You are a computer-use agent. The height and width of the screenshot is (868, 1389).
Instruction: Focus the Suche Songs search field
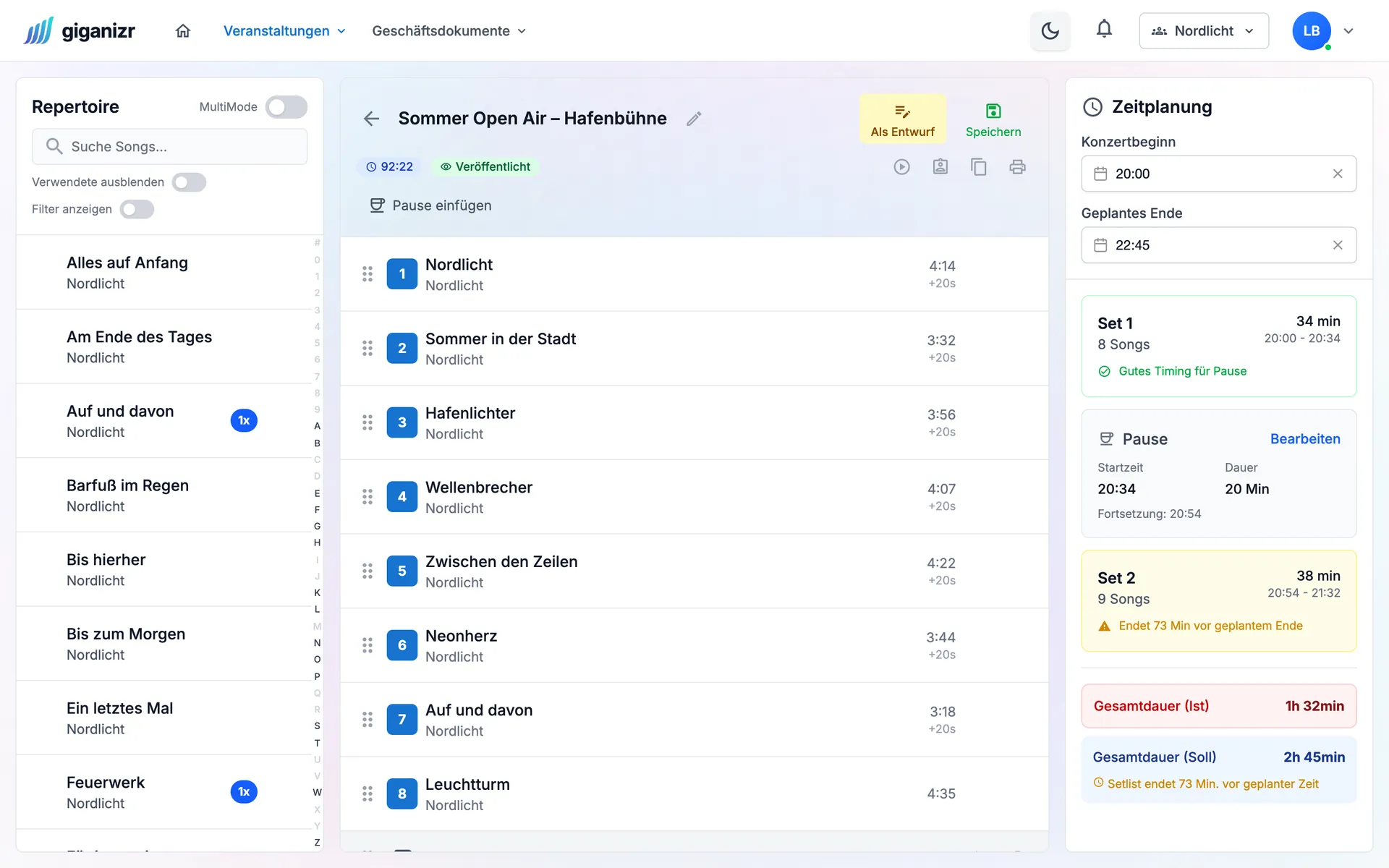click(x=169, y=147)
